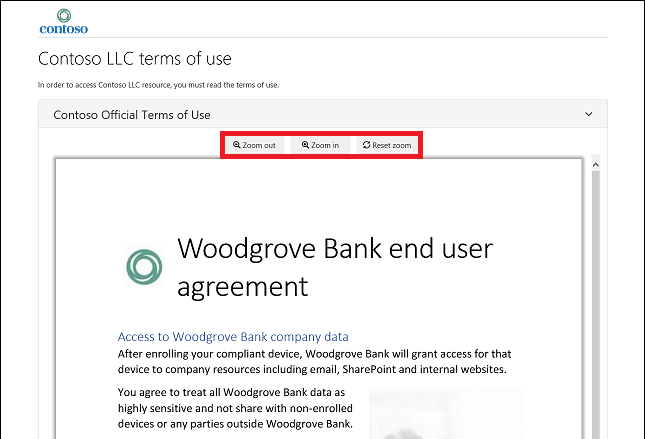Viewport: 645px width, 439px height.
Task: Click the 'In order to access Contoso LLC resource' text
Action: point(158,85)
